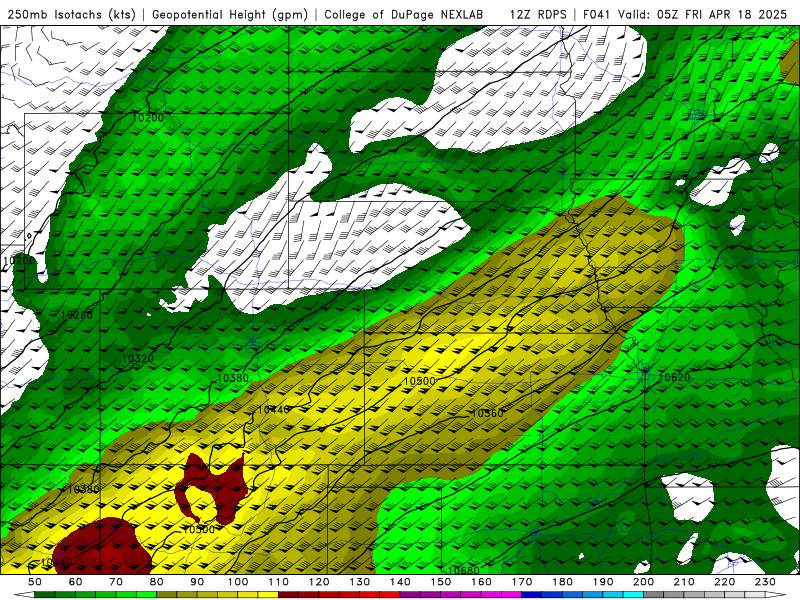Click the 230 value on the color scale
Viewport: 800px width, 600px height.
[x=765, y=582]
